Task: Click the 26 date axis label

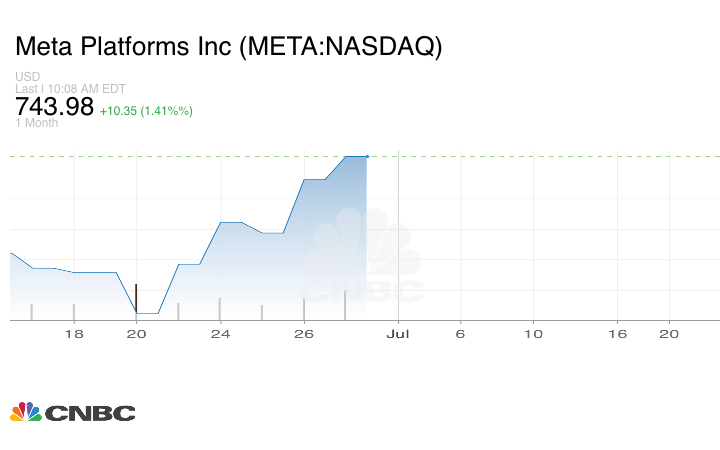Action: [306, 333]
